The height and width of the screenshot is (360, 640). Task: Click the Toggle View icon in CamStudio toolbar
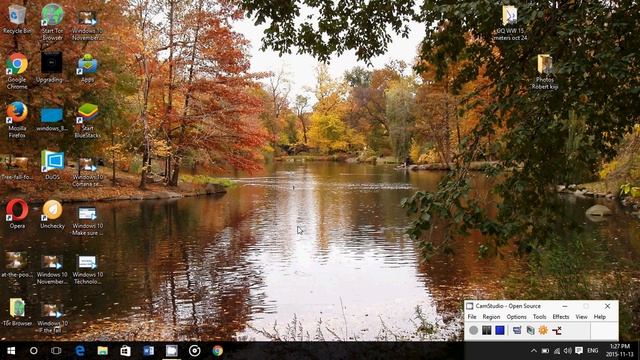[517, 330]
